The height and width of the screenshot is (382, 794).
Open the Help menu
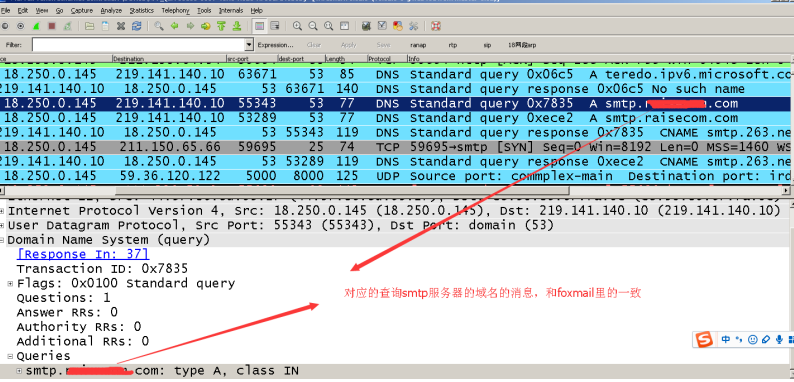(x=257, y=10)
